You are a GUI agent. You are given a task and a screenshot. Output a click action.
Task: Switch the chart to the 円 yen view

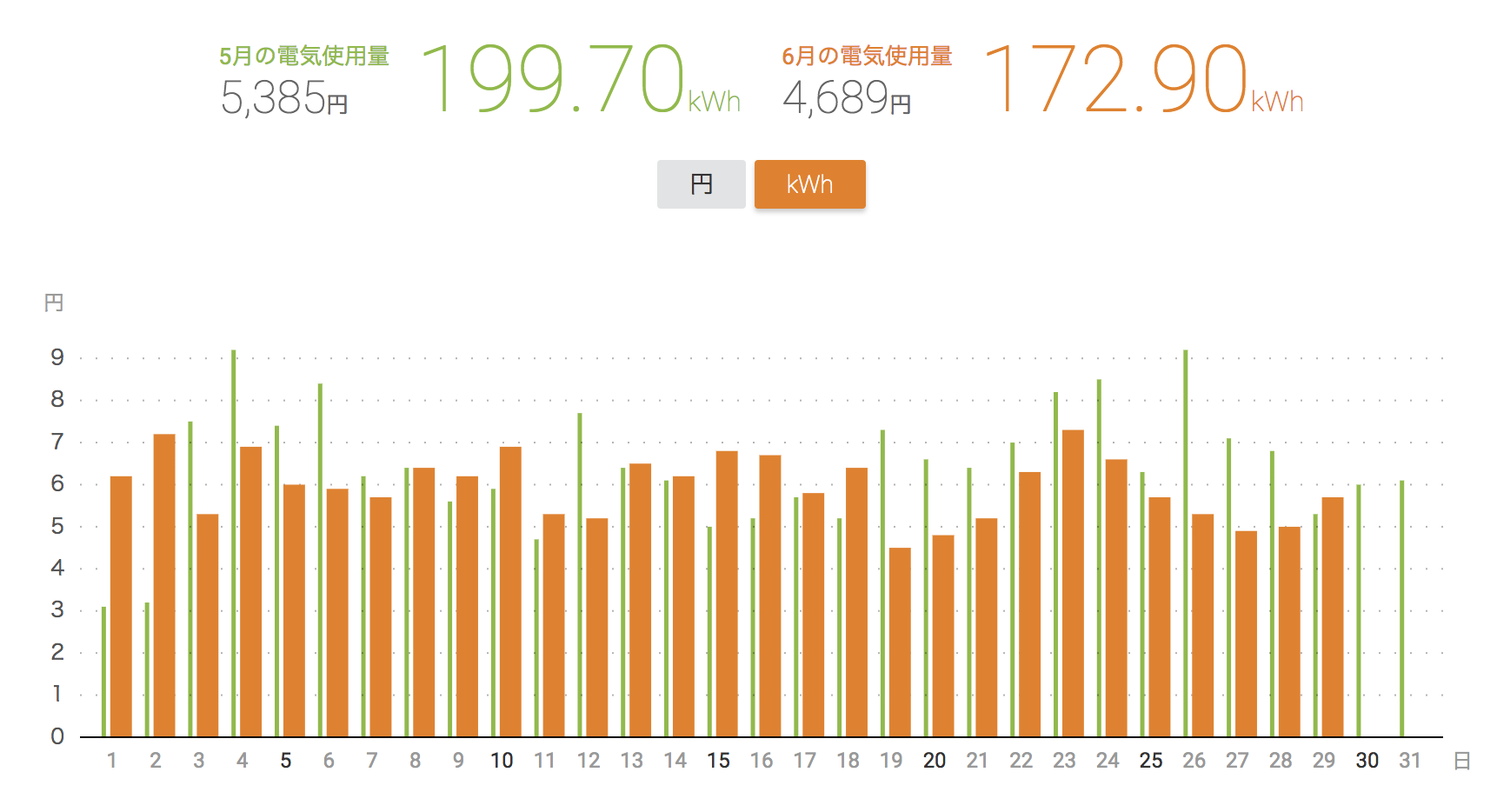click(701, 184)
